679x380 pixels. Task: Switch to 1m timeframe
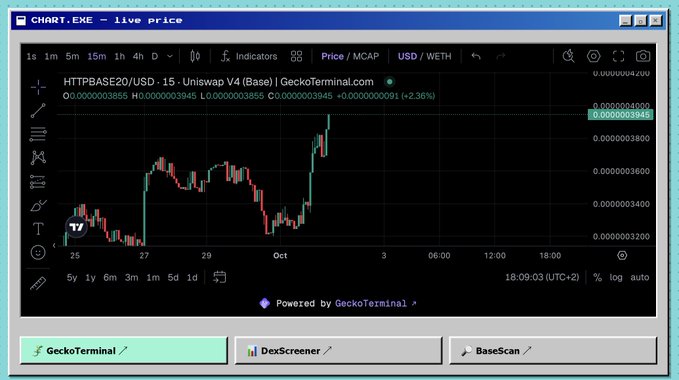click(x=51, y=56)
